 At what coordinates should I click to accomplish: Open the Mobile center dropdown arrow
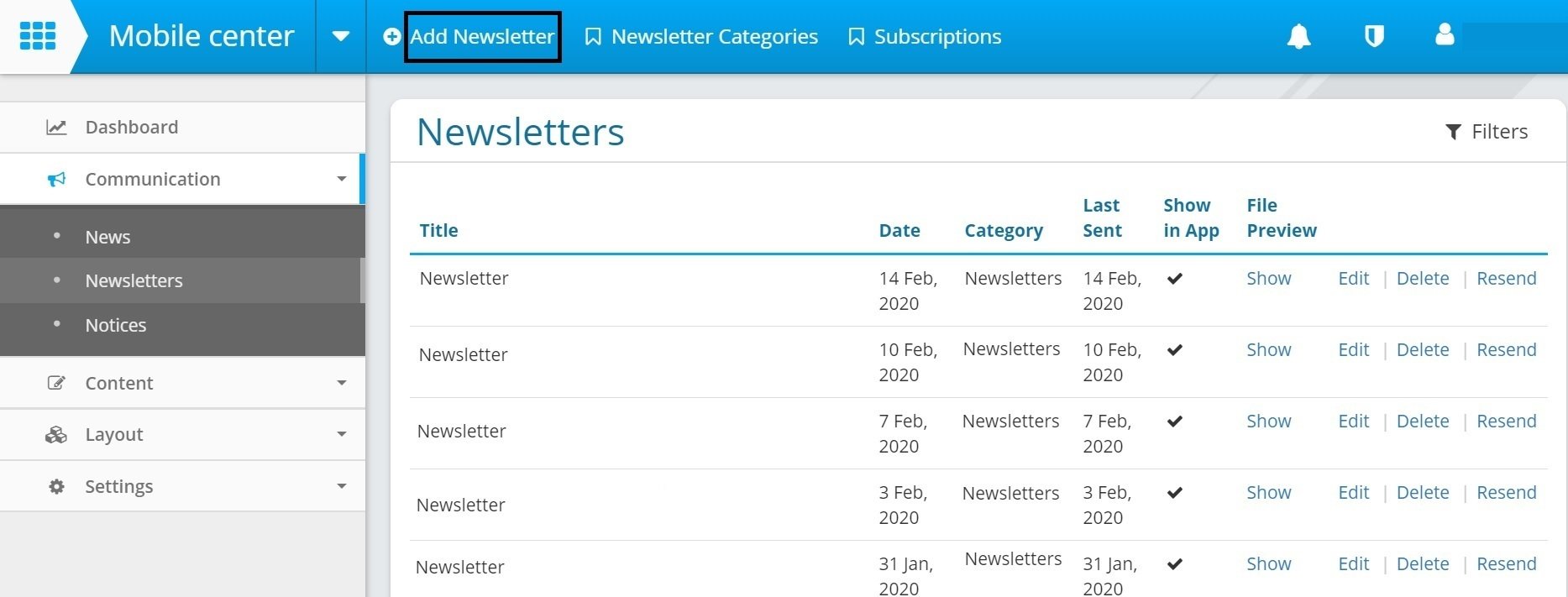point(340,36)
